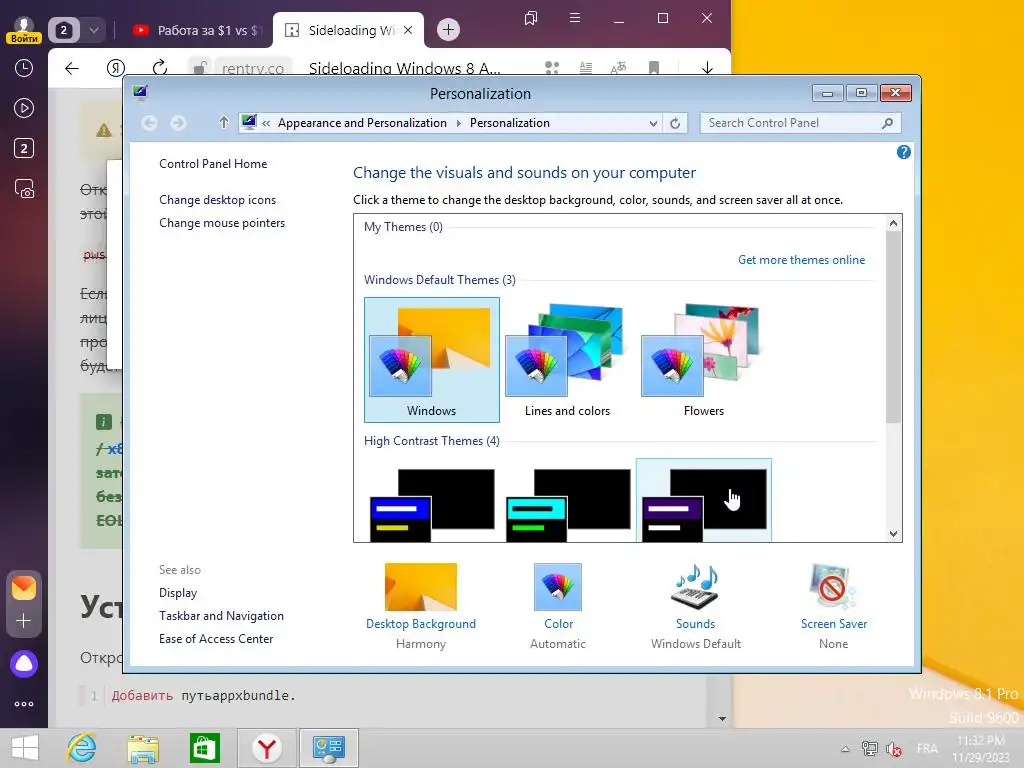
Task: Close the Sideloading tab
Action: (x=408, y=30)
